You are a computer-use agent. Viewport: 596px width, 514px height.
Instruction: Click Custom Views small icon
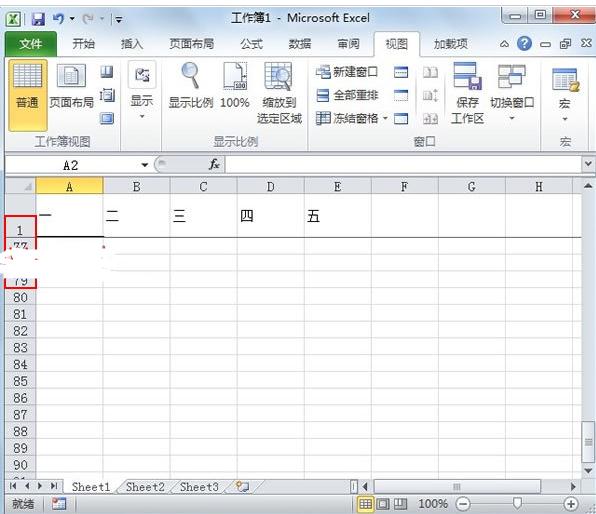click(107, 95)
